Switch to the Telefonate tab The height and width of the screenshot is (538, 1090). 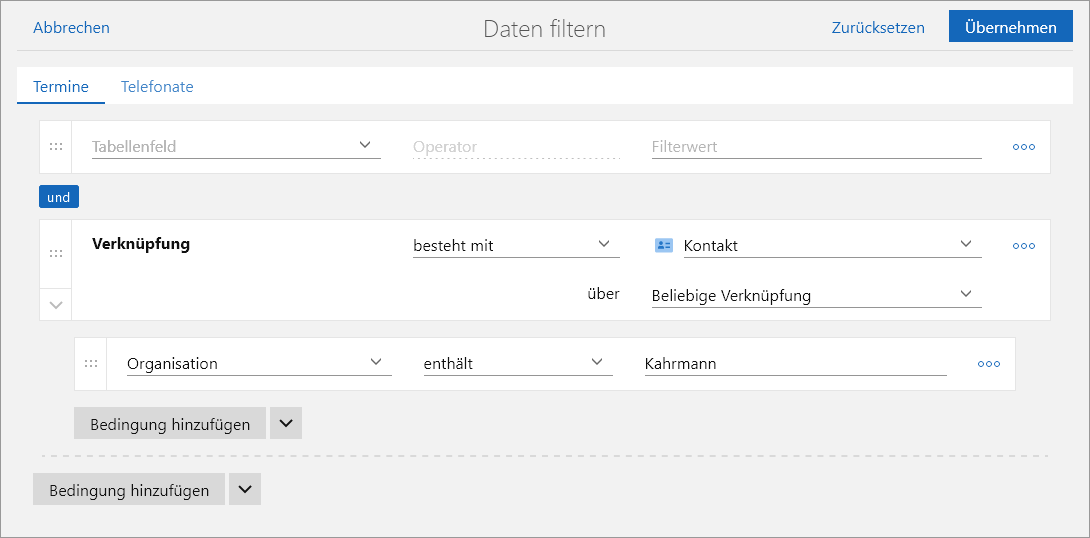click(157, 87)
